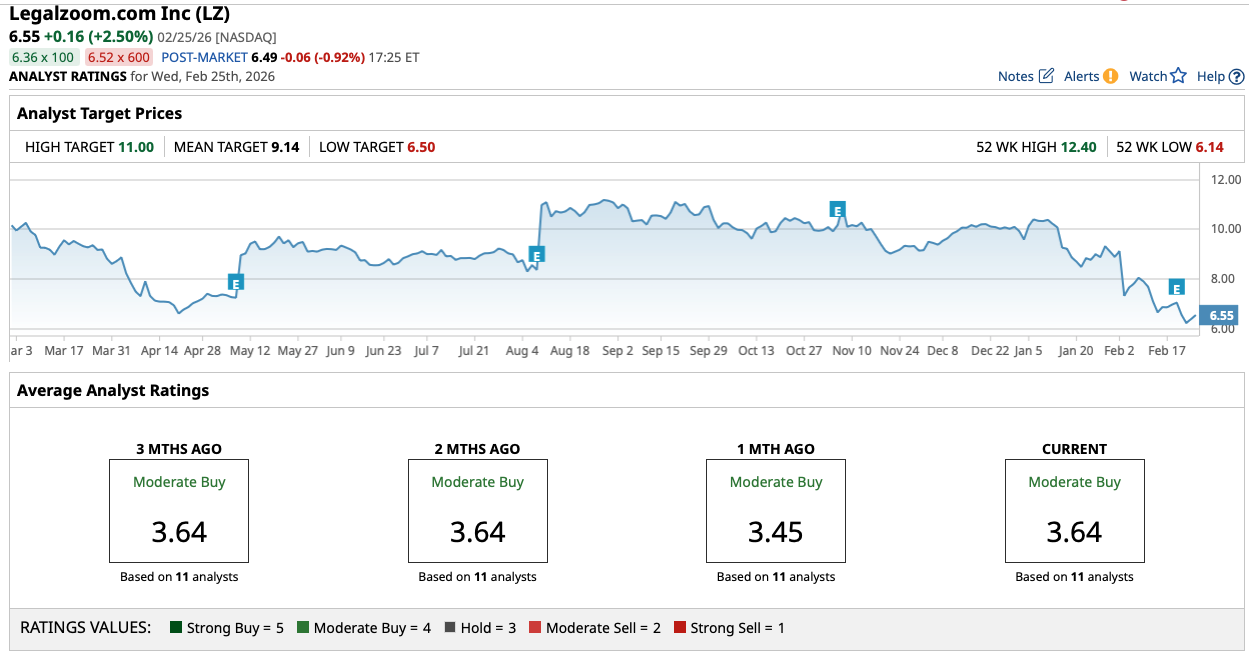The height and width of the screenshot is (656, 1249).
Task: Click the Notes pencil icon
Action: [1046, 76]
